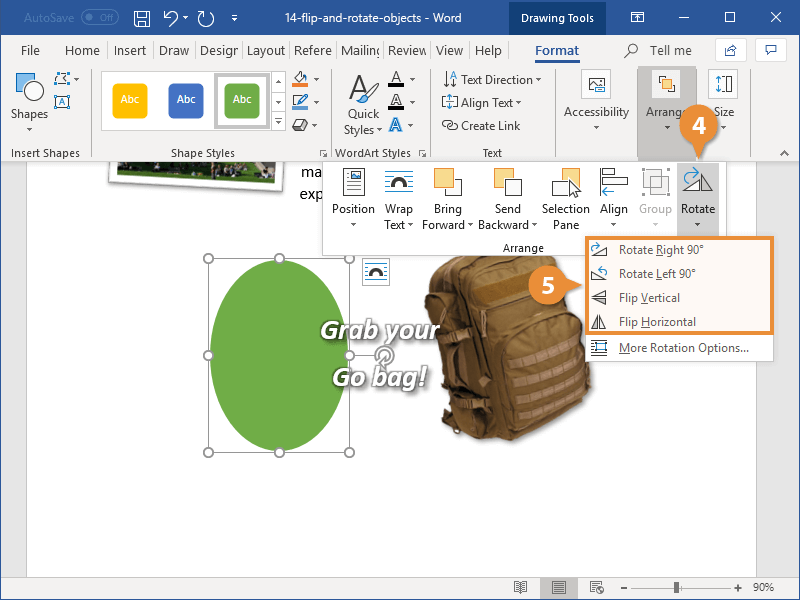Apply the blue Abc shape style
Viewport: 800px width, 600px height.
186,101
